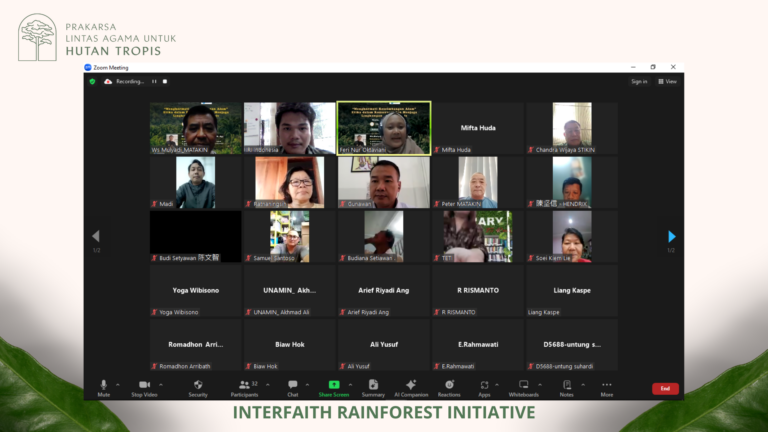Expand video options arrow beside Stop Video
This screenshot has height=432, width=768.
160,384
